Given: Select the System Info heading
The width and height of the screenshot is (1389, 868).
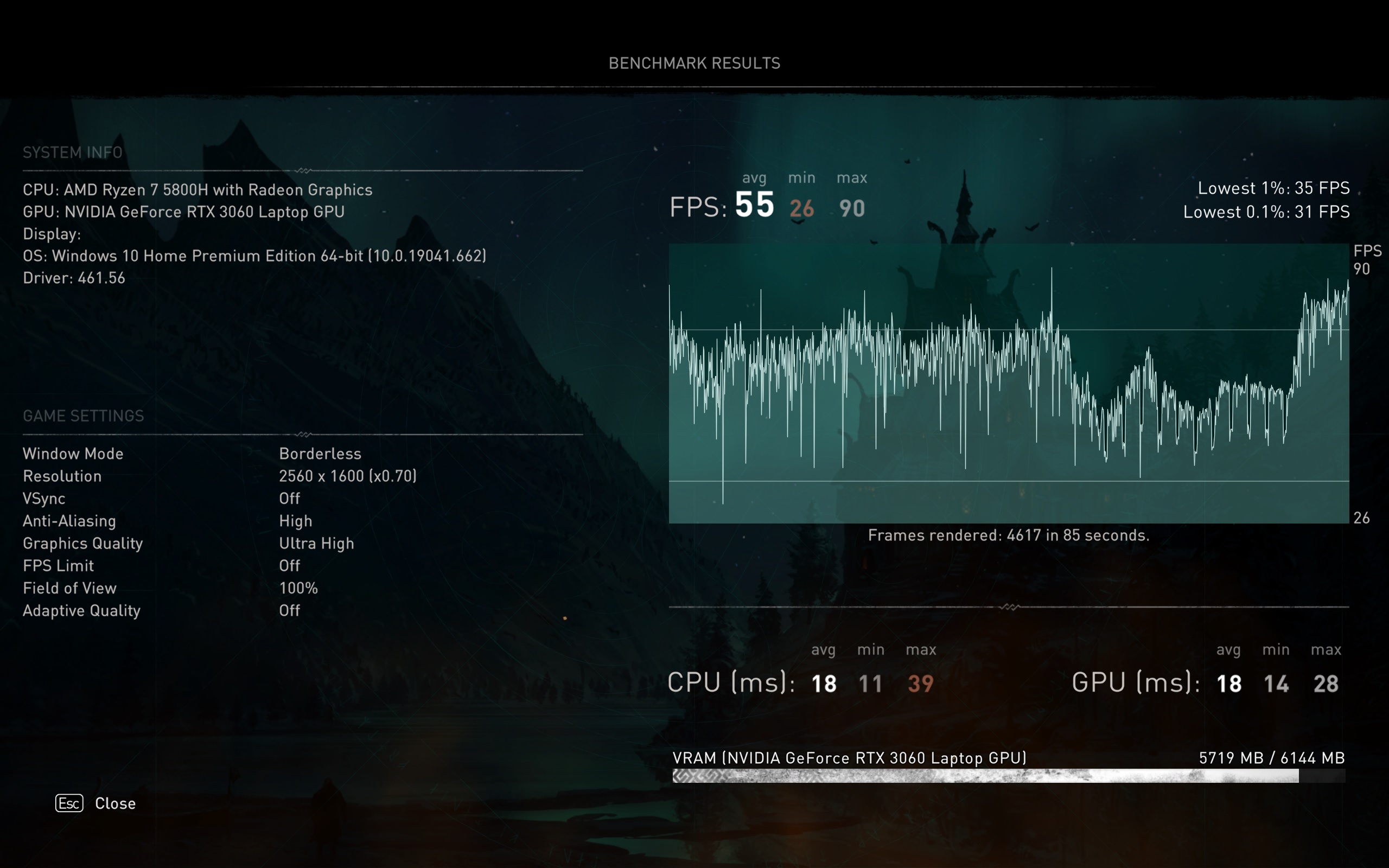Looking at the screenshot, I should (72, 152).
